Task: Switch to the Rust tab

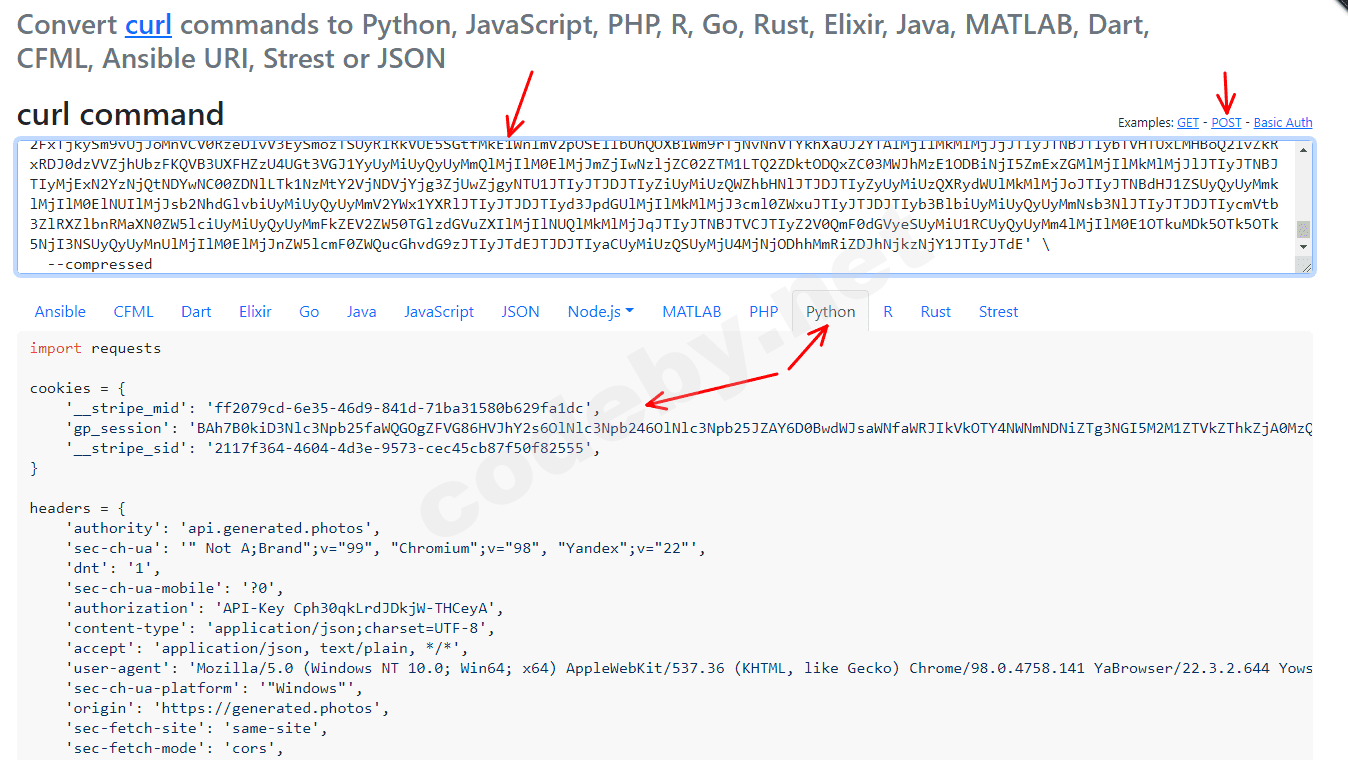Action: point(936,312)
